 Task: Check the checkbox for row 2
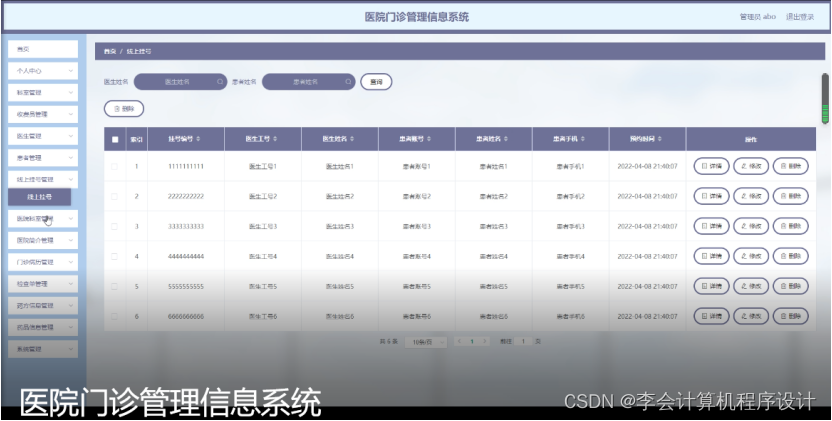coord(115,196)
